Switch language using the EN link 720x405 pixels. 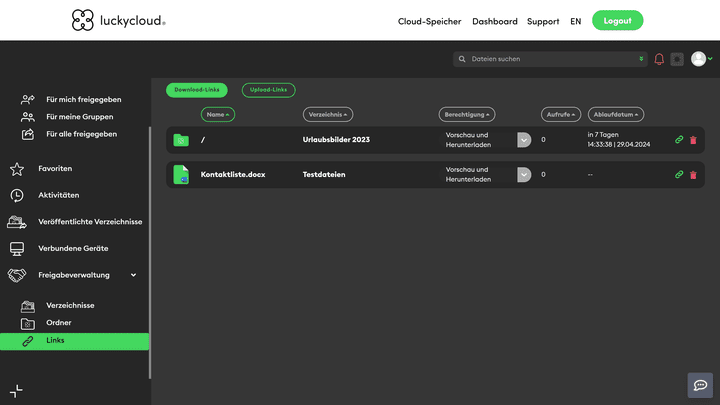click(x=575, y=21)
